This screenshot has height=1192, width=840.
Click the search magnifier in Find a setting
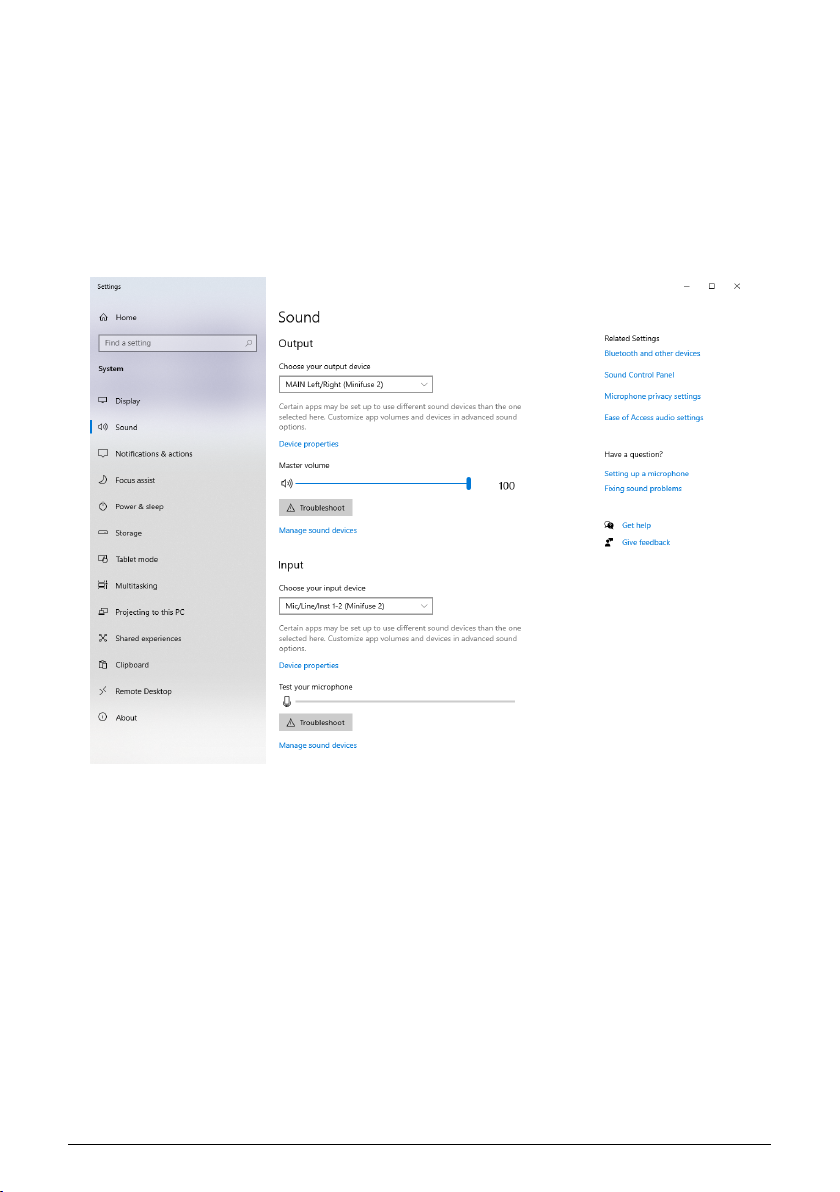click(x=249, y=343)
